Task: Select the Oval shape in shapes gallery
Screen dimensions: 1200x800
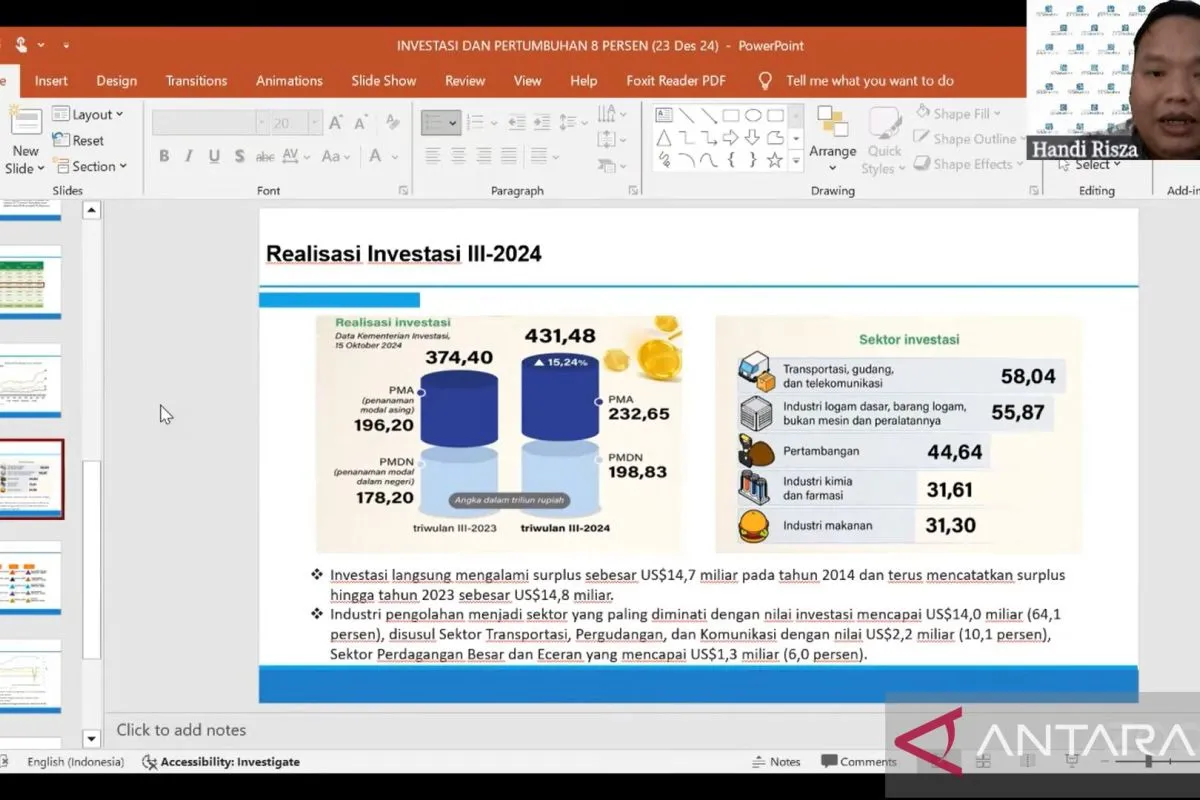Action: (752, 115)
